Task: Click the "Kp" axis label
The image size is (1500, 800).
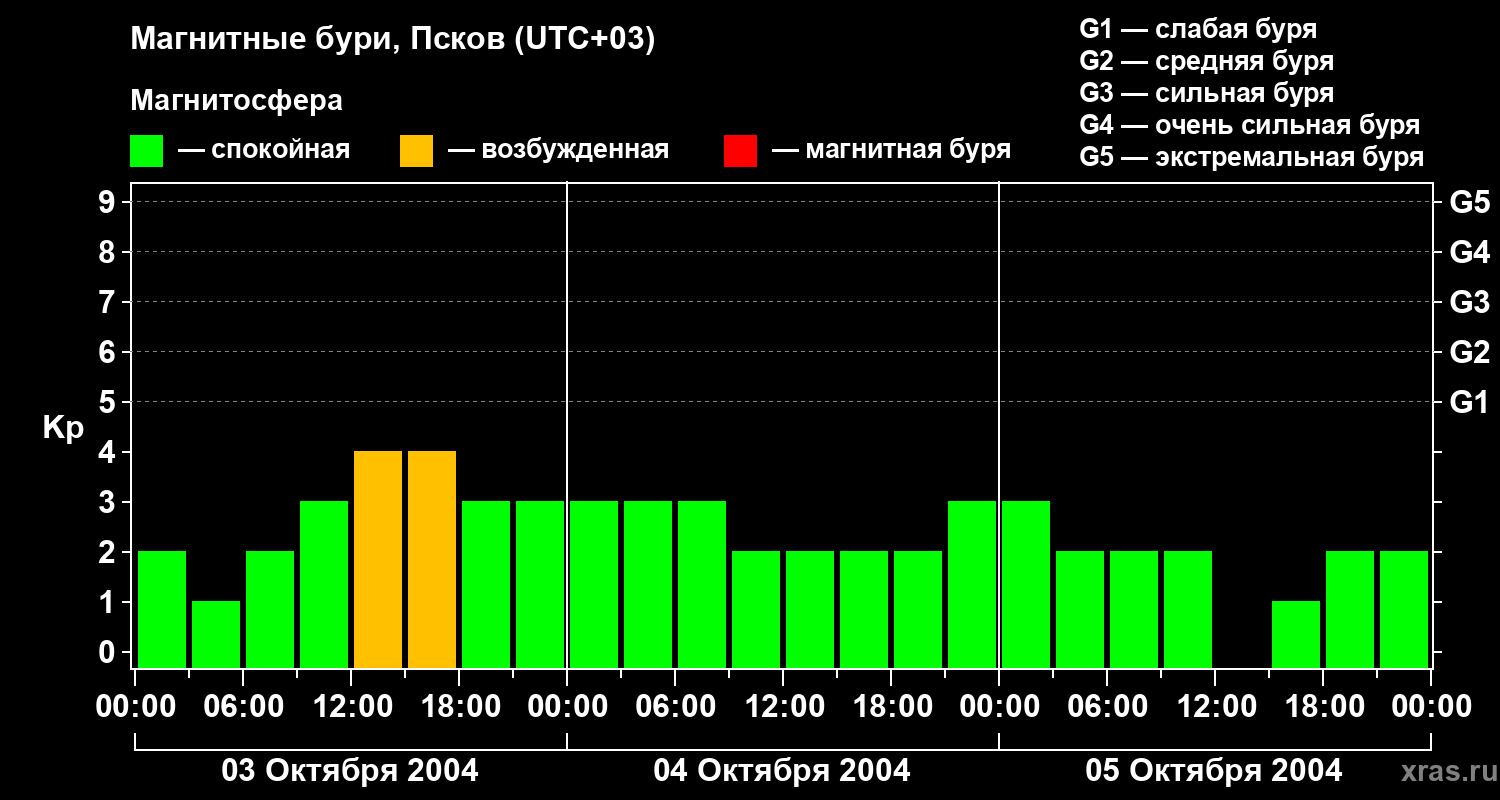Action: pyautogui.click(x=62, y=428)
